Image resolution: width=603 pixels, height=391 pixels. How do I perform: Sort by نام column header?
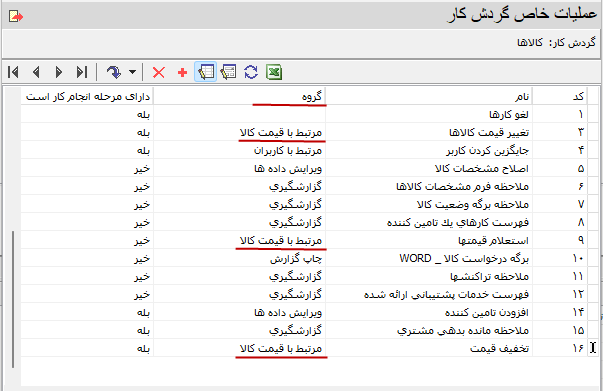[429, 97]
